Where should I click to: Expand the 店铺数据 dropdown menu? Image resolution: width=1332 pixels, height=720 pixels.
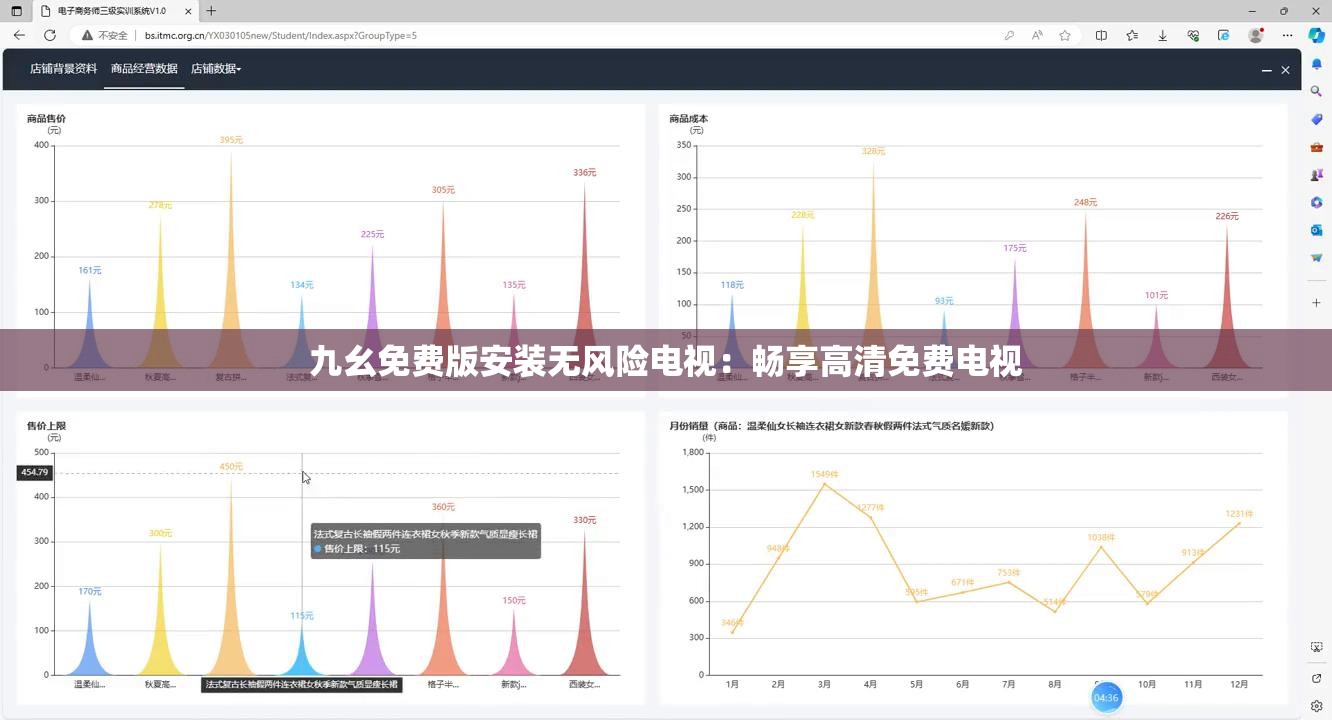point(216,69)
